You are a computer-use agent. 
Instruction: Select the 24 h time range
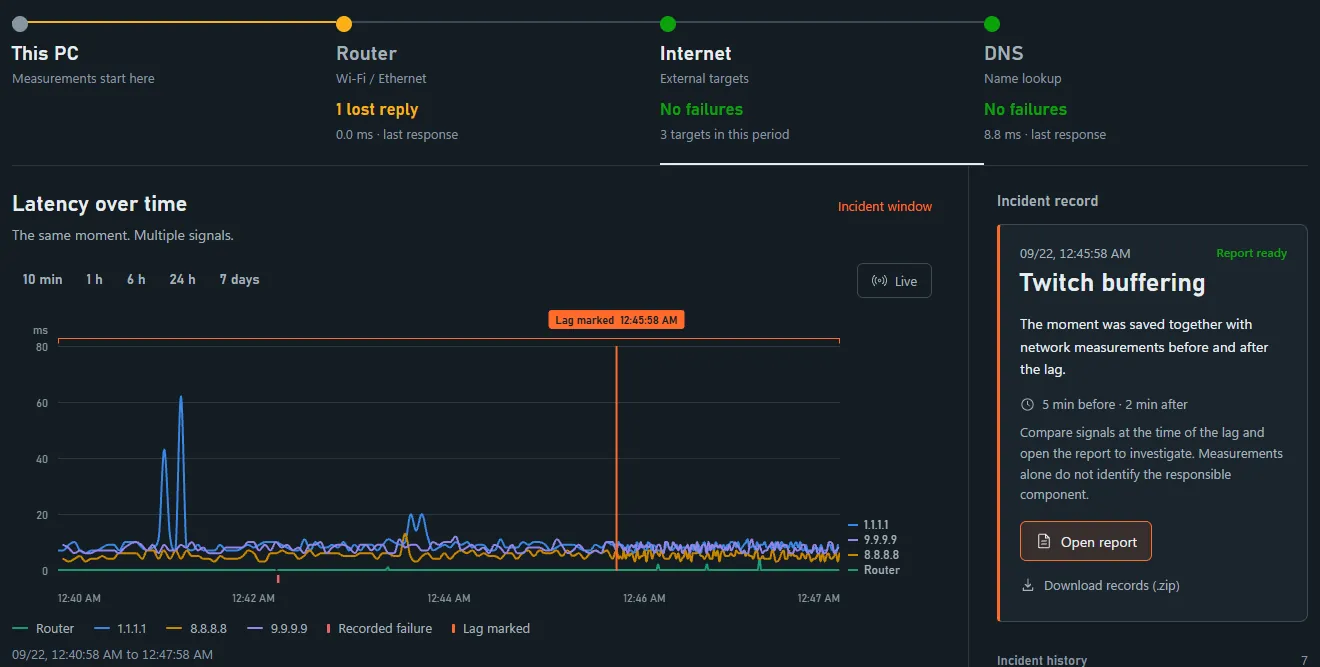(183, 280)
